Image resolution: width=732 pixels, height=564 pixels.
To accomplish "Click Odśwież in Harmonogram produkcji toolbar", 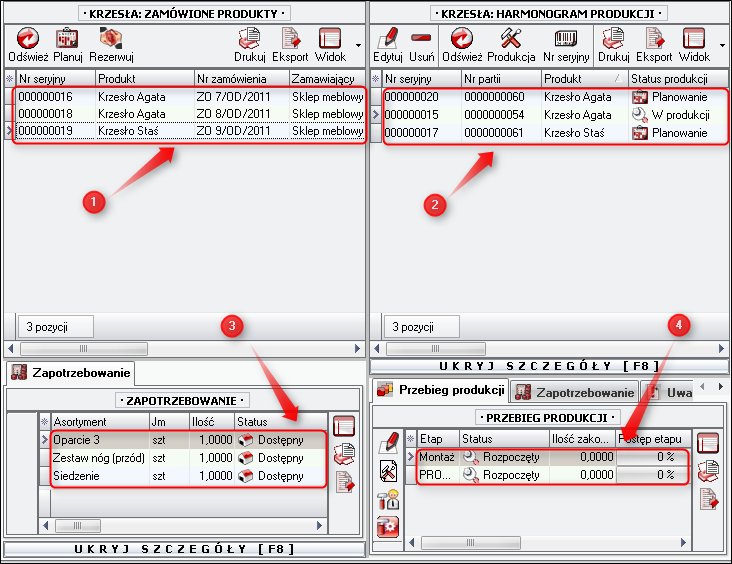I will (x=462, y=45).
